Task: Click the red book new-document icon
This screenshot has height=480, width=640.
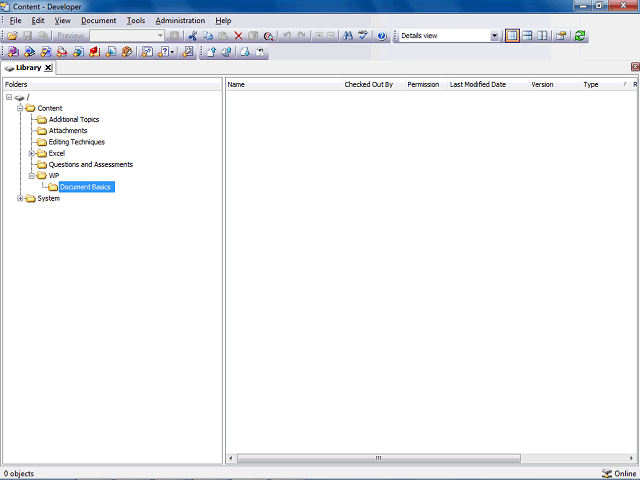Action: tap(95, 52)
